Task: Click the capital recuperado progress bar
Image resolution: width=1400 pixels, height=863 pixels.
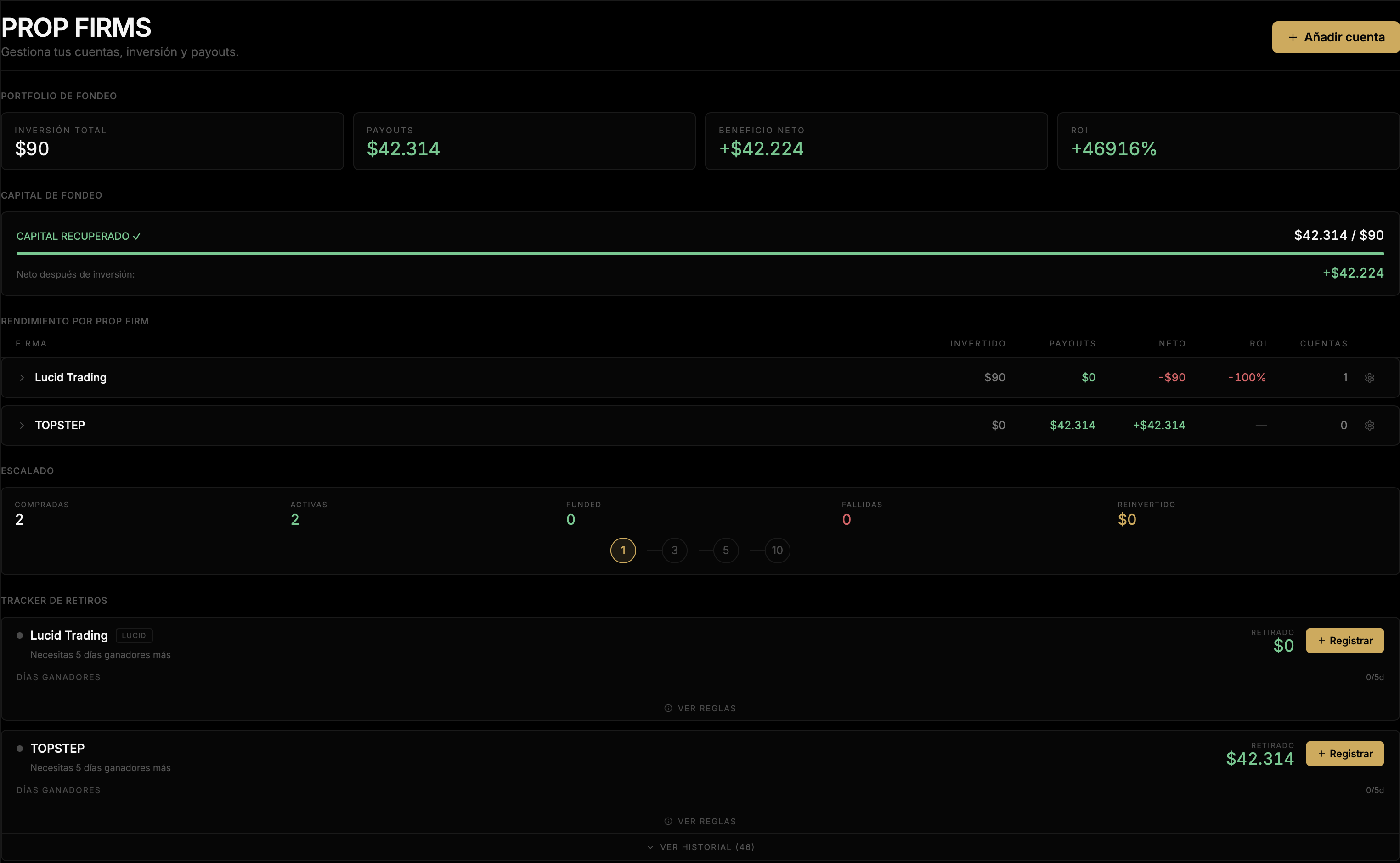Action: (x=700, y=253)
